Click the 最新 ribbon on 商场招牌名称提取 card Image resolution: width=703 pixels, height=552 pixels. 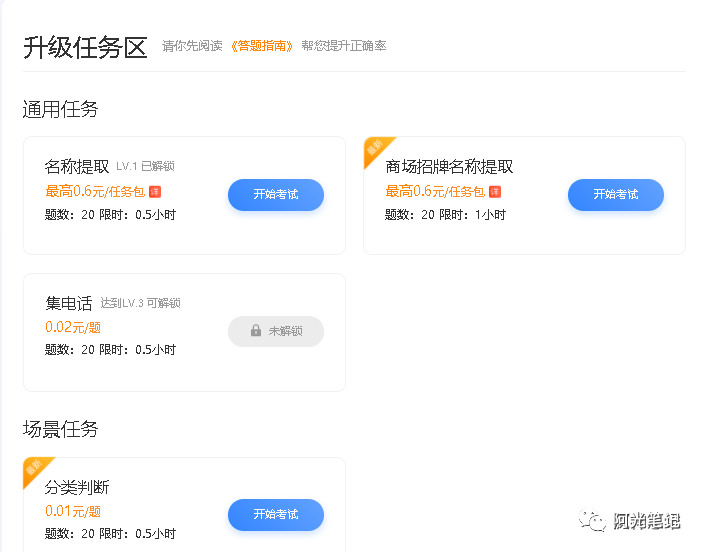coord(375,149)
